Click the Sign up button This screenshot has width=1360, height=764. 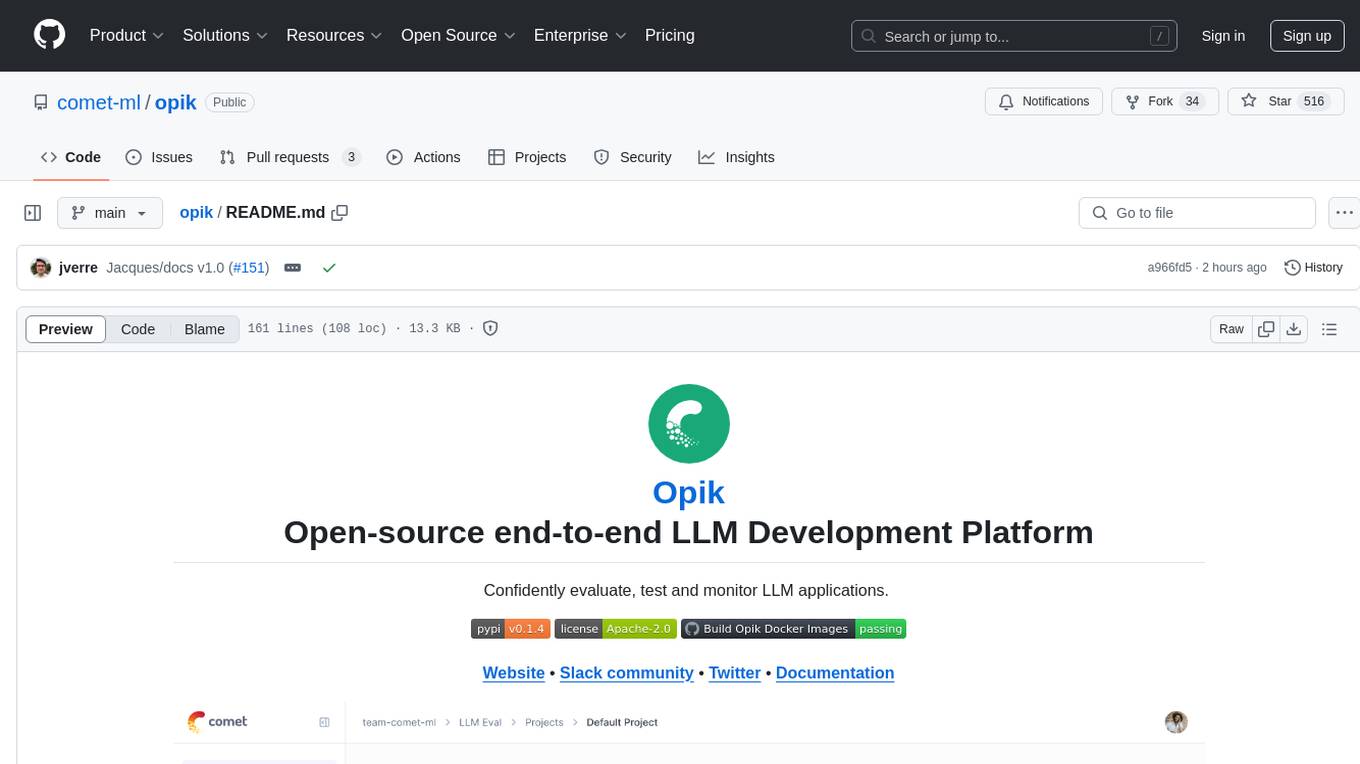pos(1307,36)
